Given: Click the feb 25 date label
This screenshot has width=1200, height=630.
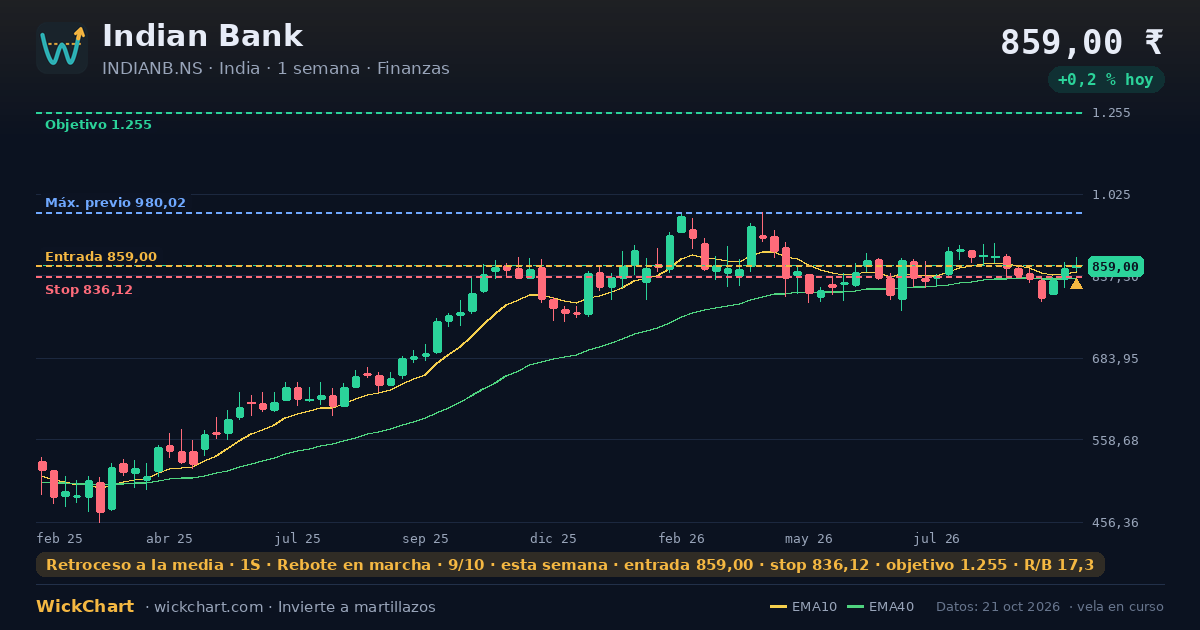Looking at the screenshot, I should pyautogui.click(x=60, y=538).
